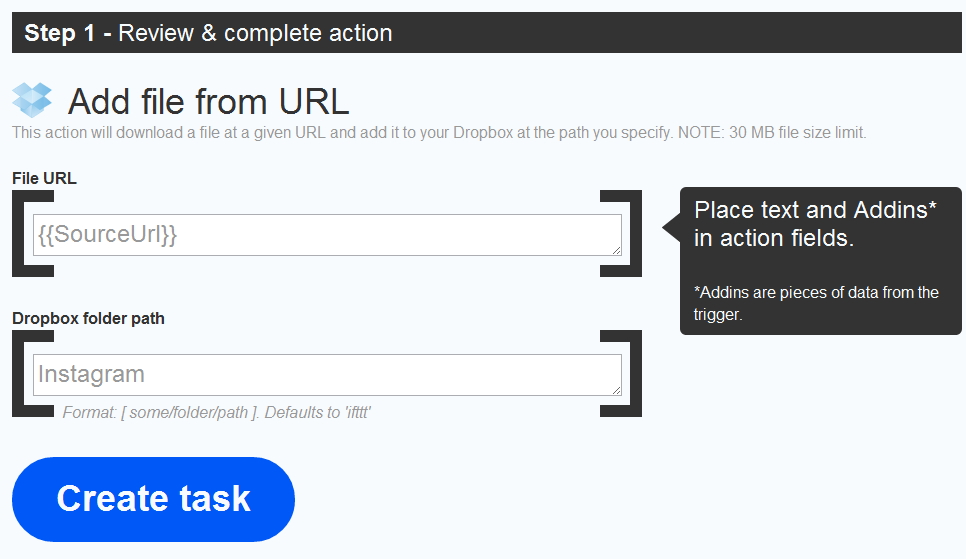Click the Dropbox logo icon
Viewport: 966px width, 559px height.
click(32, 99)
